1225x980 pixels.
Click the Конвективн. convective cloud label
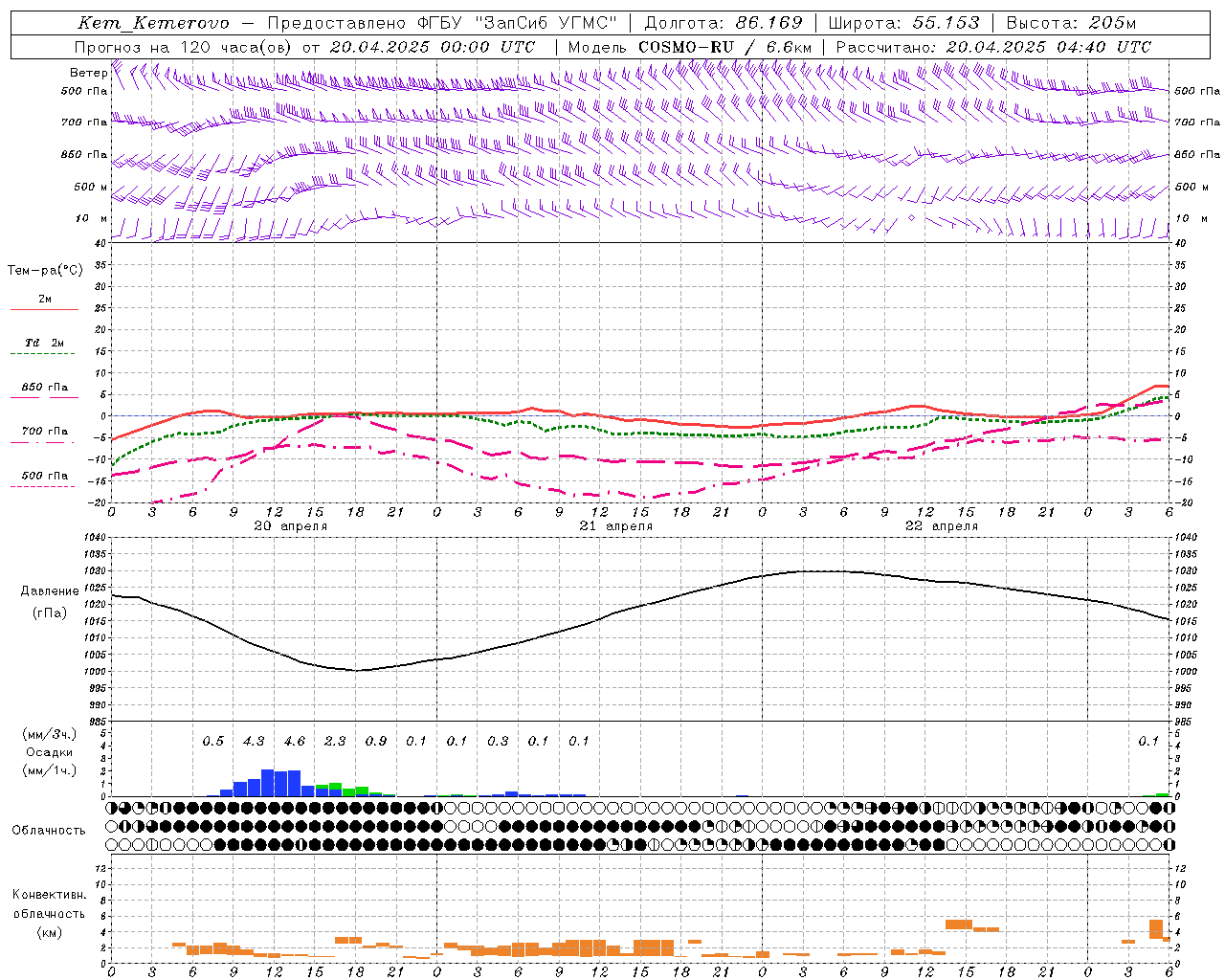50,895
